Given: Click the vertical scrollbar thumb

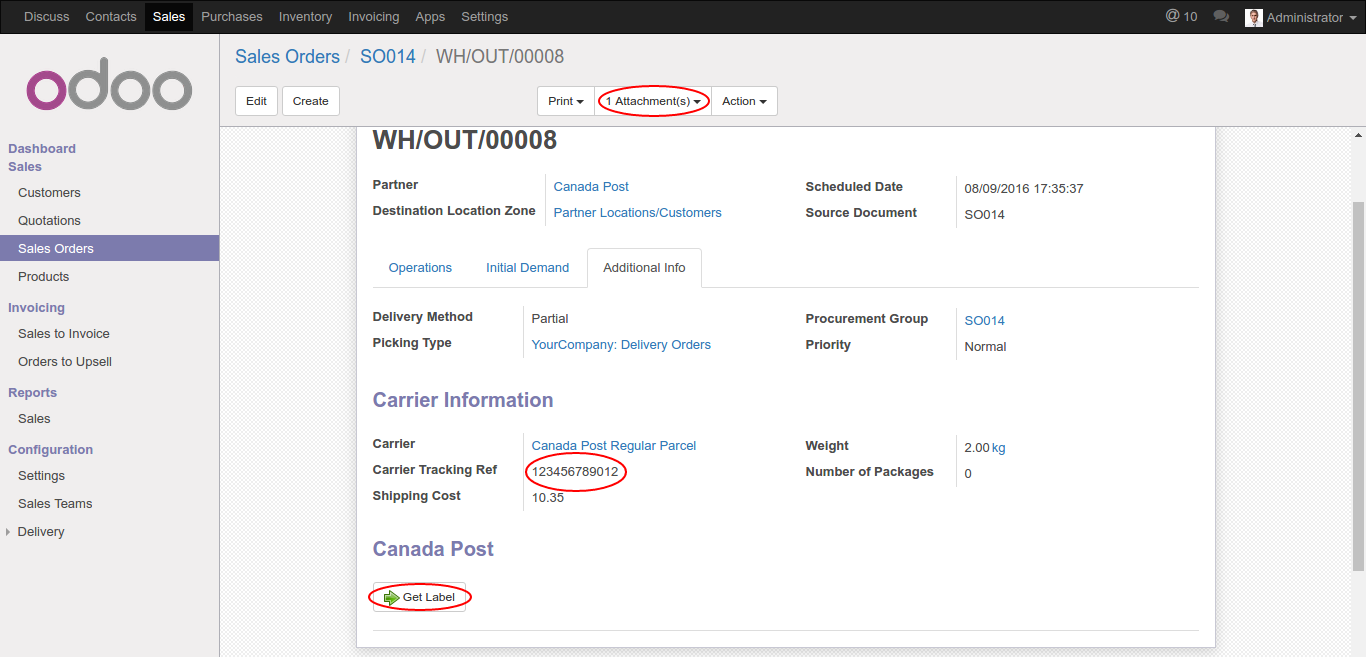Looking at the screenshot, I should click(x=1358, y=385).
